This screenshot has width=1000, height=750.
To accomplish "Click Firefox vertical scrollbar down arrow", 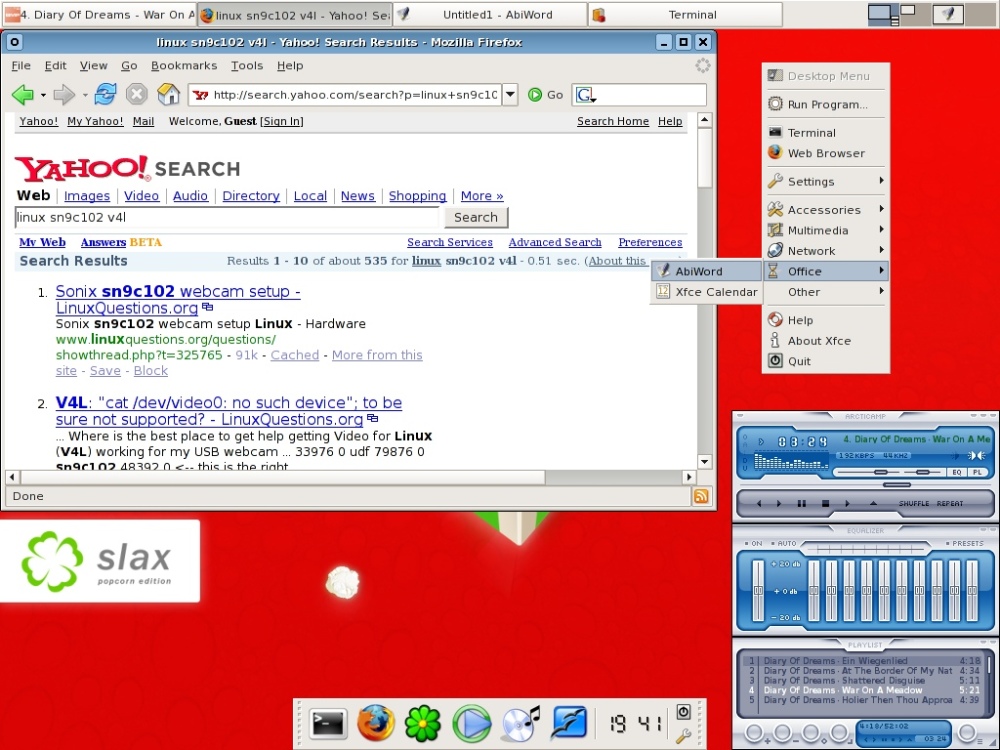I will click(x=704, y=462).
